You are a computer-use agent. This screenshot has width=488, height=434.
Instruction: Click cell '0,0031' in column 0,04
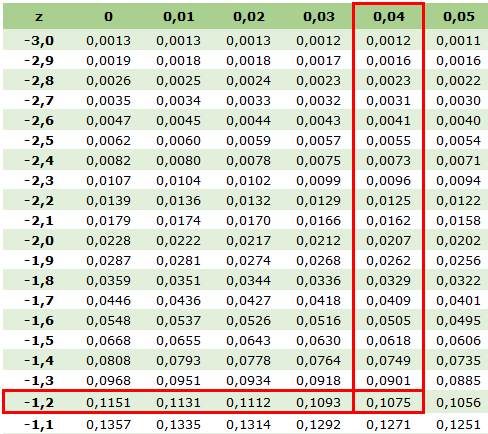click(x=389, y=101)
